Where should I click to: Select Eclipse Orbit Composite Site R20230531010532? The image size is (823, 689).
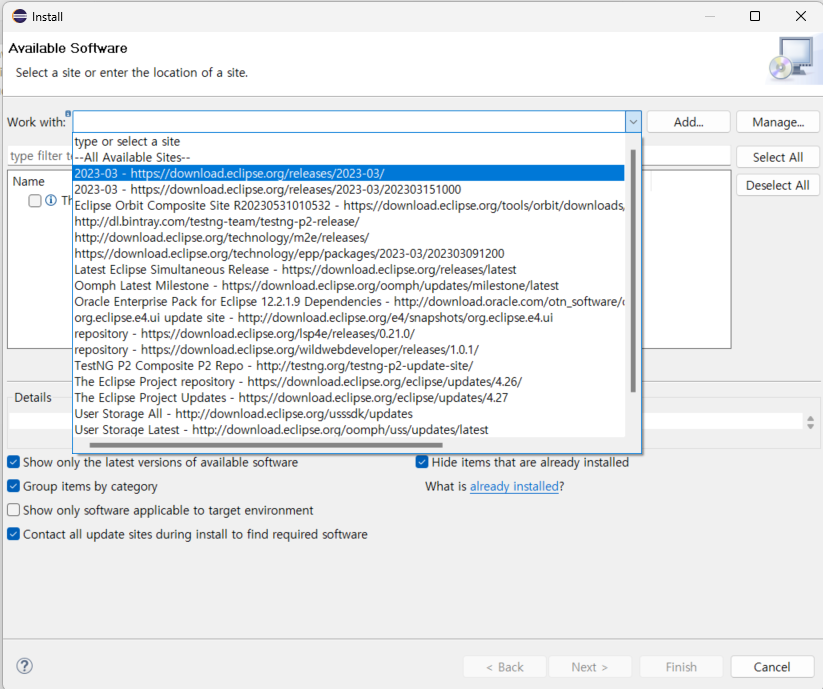pyautogui.click(x=349, y=206)
